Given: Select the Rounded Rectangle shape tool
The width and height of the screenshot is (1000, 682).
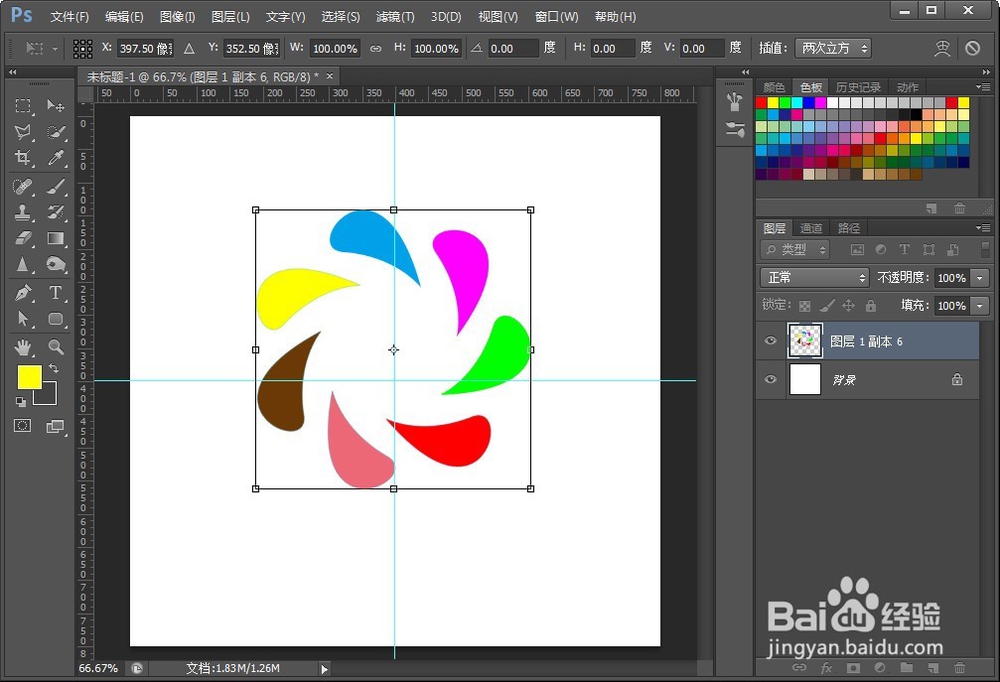Looking at the screenshot, I should [55, 318].
